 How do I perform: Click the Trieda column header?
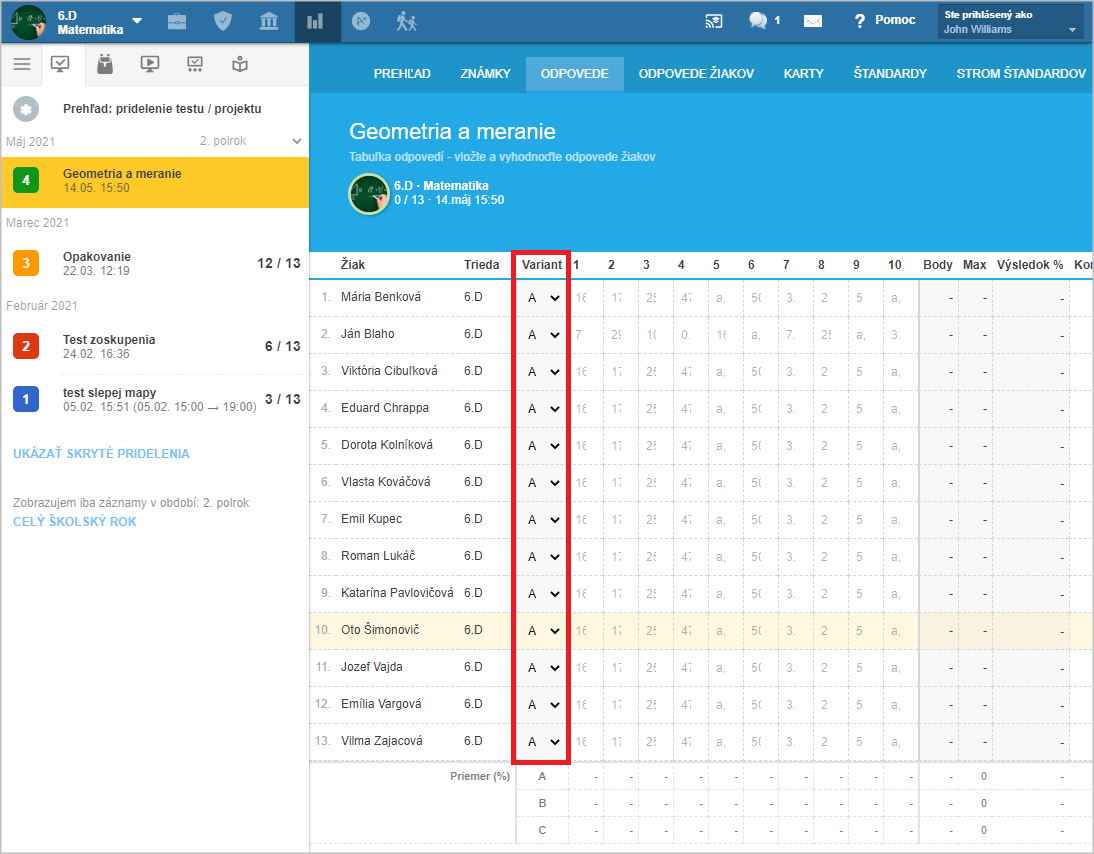click(x=481, y=264)
